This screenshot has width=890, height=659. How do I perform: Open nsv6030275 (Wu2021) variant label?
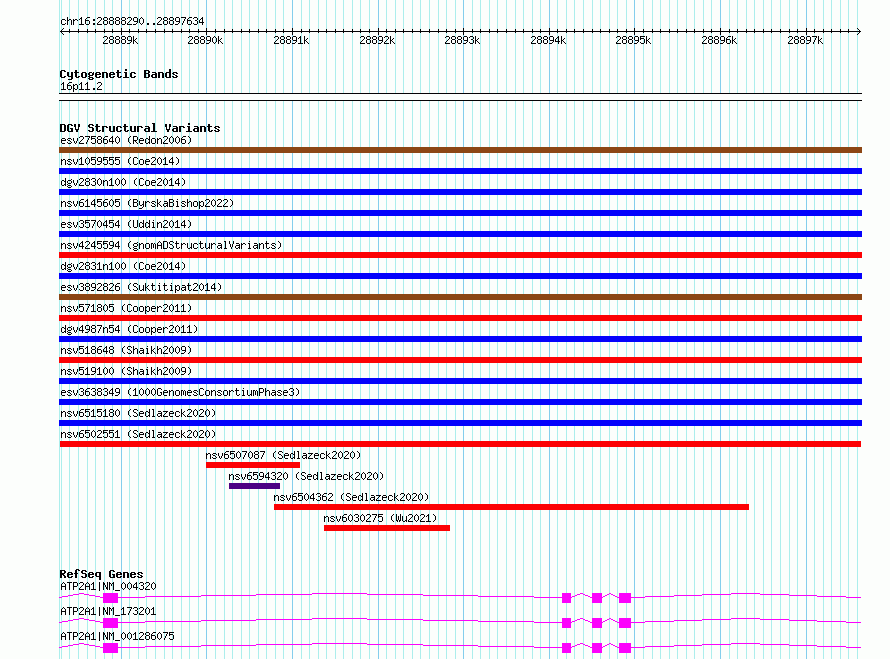380,518
